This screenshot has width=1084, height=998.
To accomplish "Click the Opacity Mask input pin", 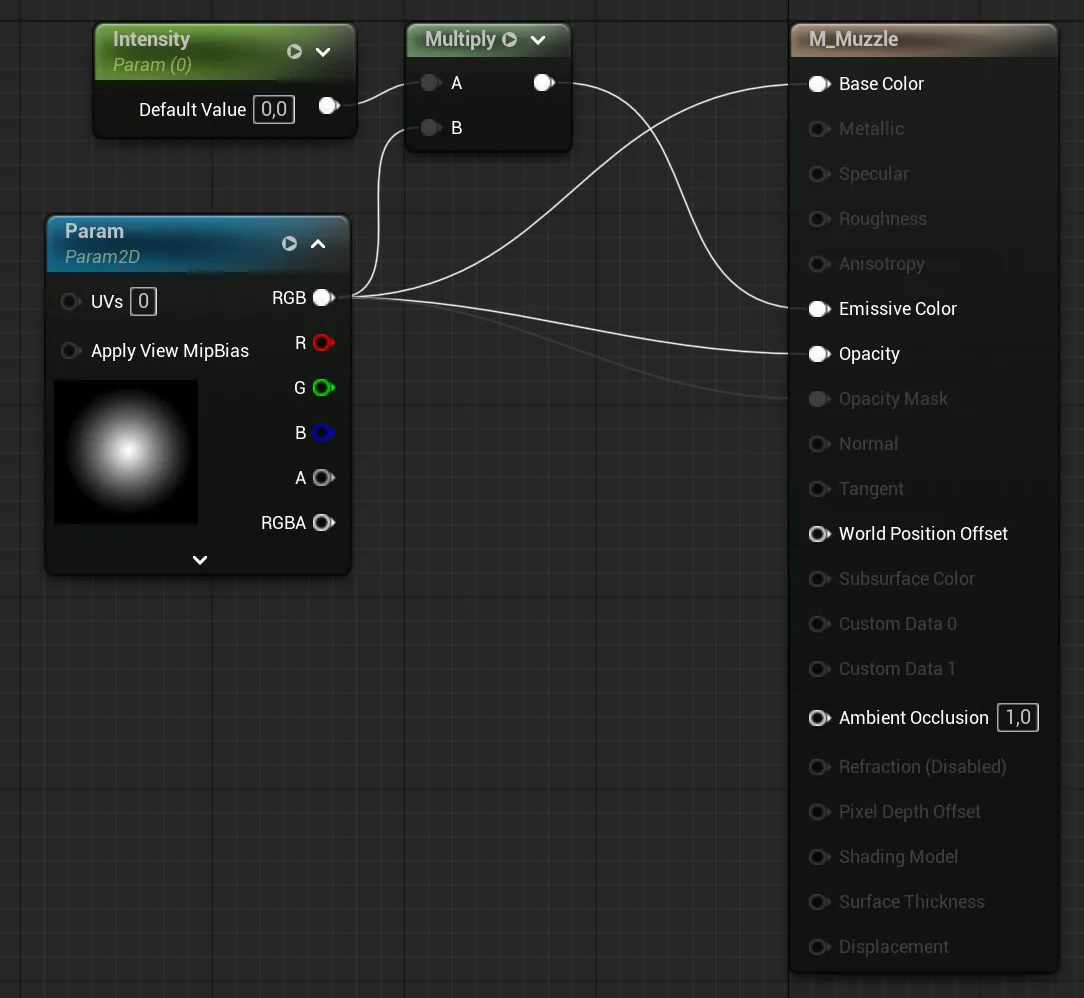I will (x=819, y=399).
